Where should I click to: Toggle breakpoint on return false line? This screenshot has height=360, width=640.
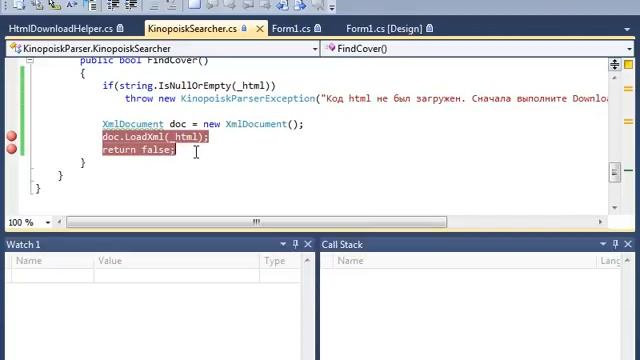point(12,149)
